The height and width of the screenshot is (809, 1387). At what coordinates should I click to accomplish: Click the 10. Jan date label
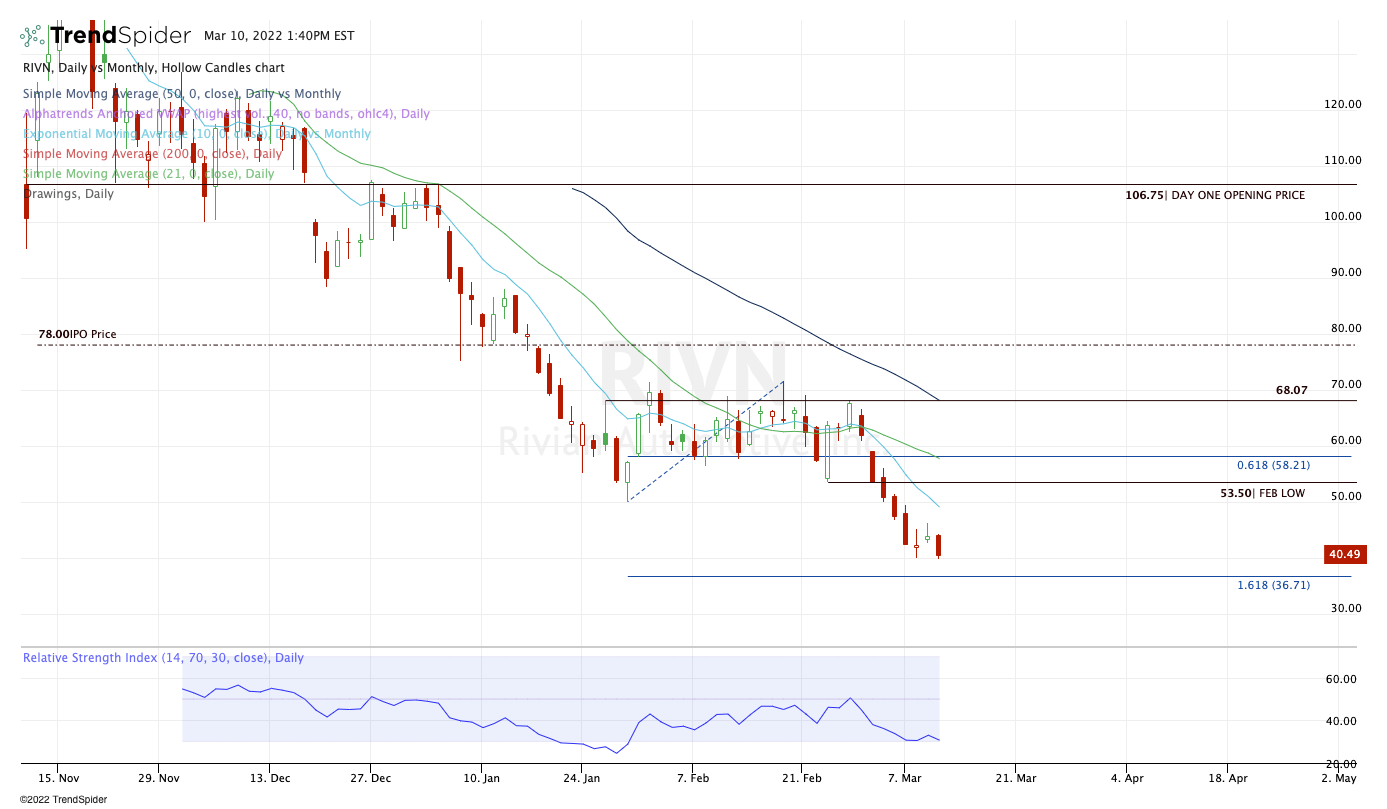click(482, 777)
